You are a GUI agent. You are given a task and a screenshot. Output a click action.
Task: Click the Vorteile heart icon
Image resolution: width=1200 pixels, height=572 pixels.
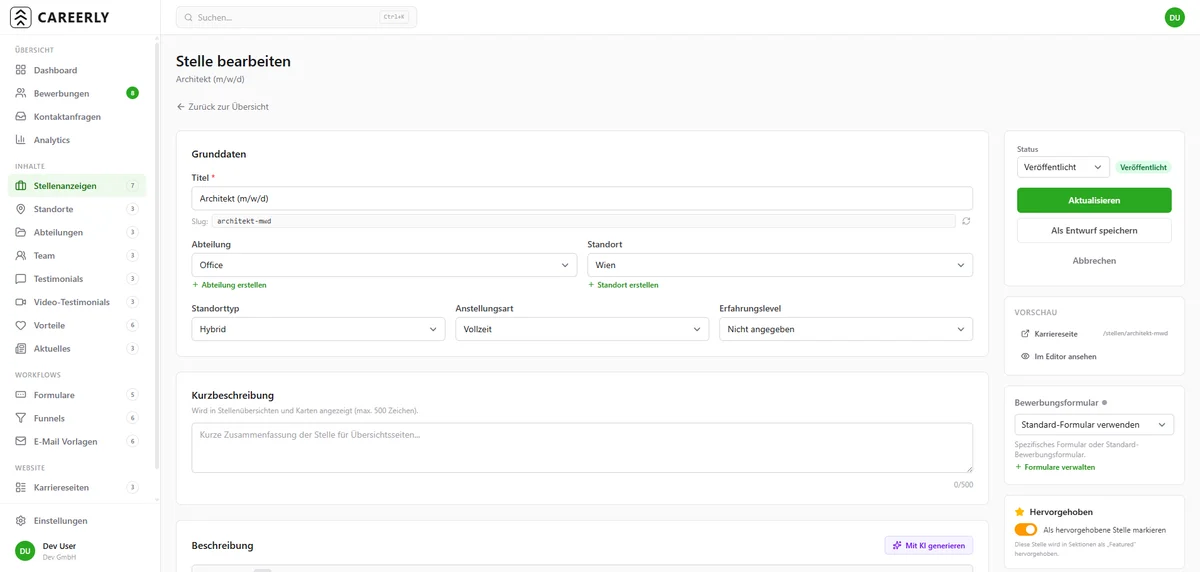[21, 325]
